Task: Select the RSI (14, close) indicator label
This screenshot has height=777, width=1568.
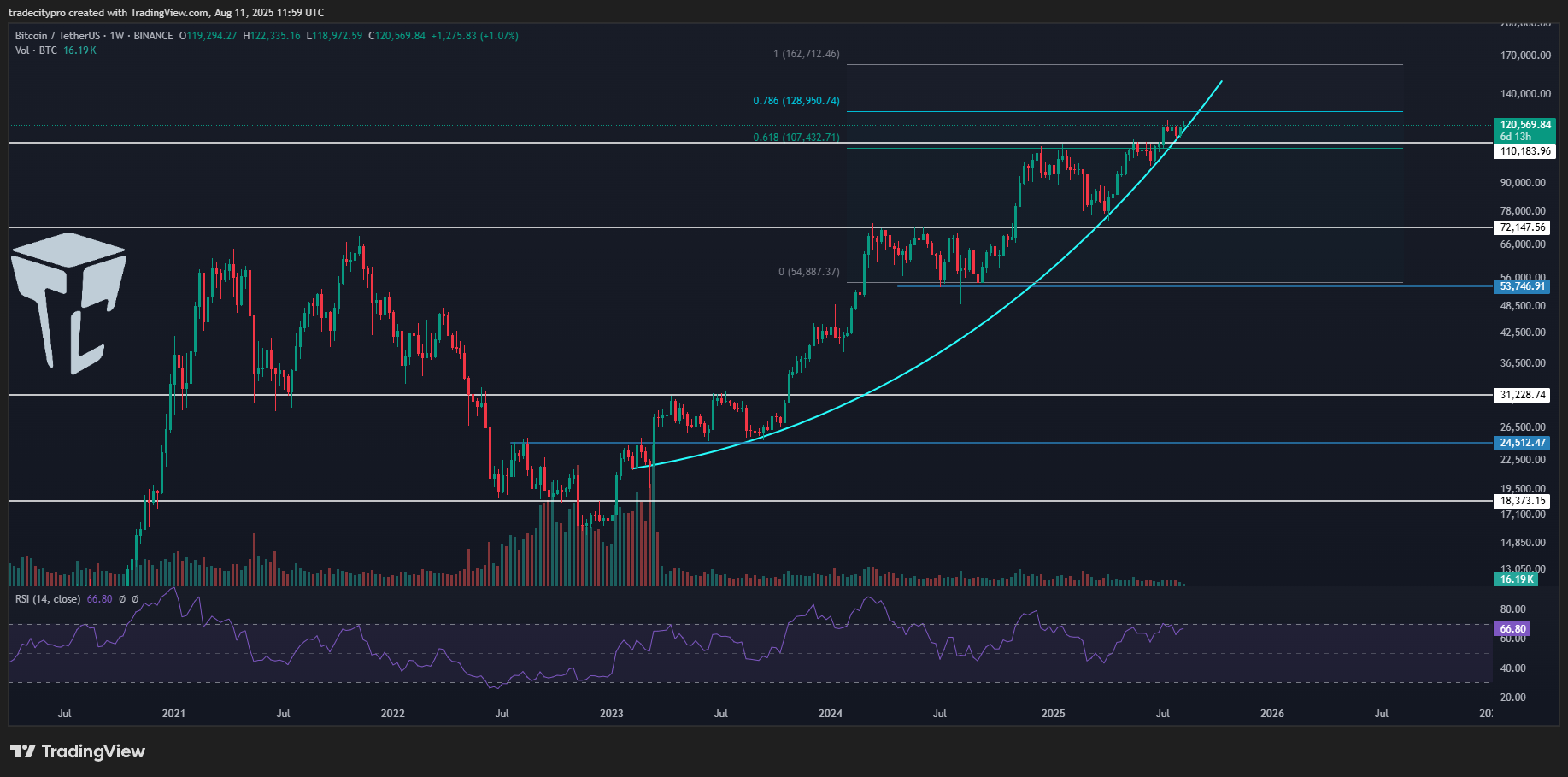Action: tap(48, 599)
